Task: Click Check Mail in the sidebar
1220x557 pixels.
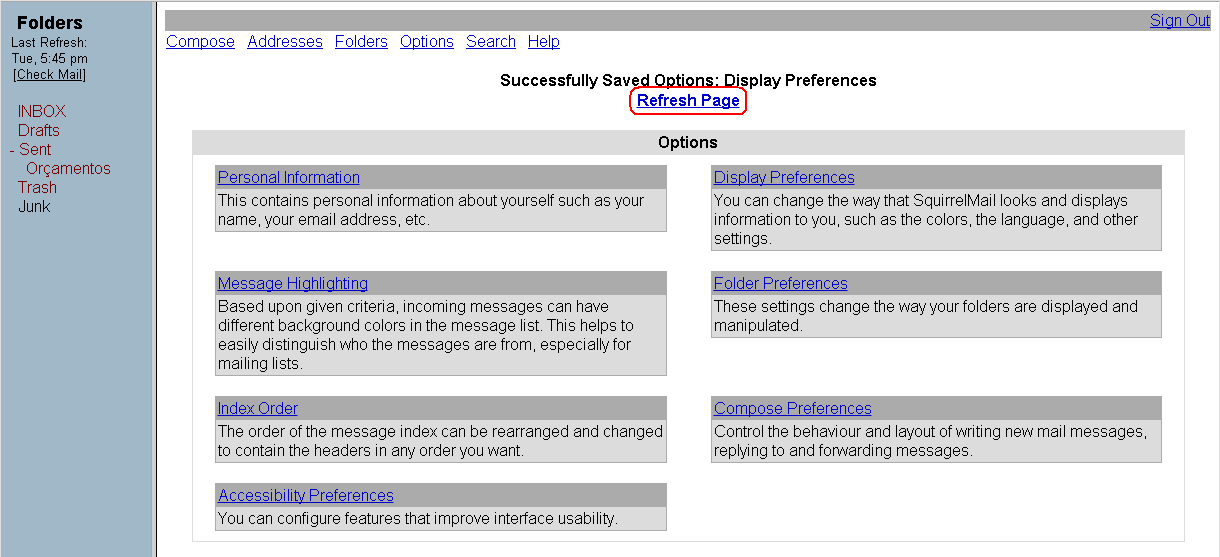Action: coord(50,75)
